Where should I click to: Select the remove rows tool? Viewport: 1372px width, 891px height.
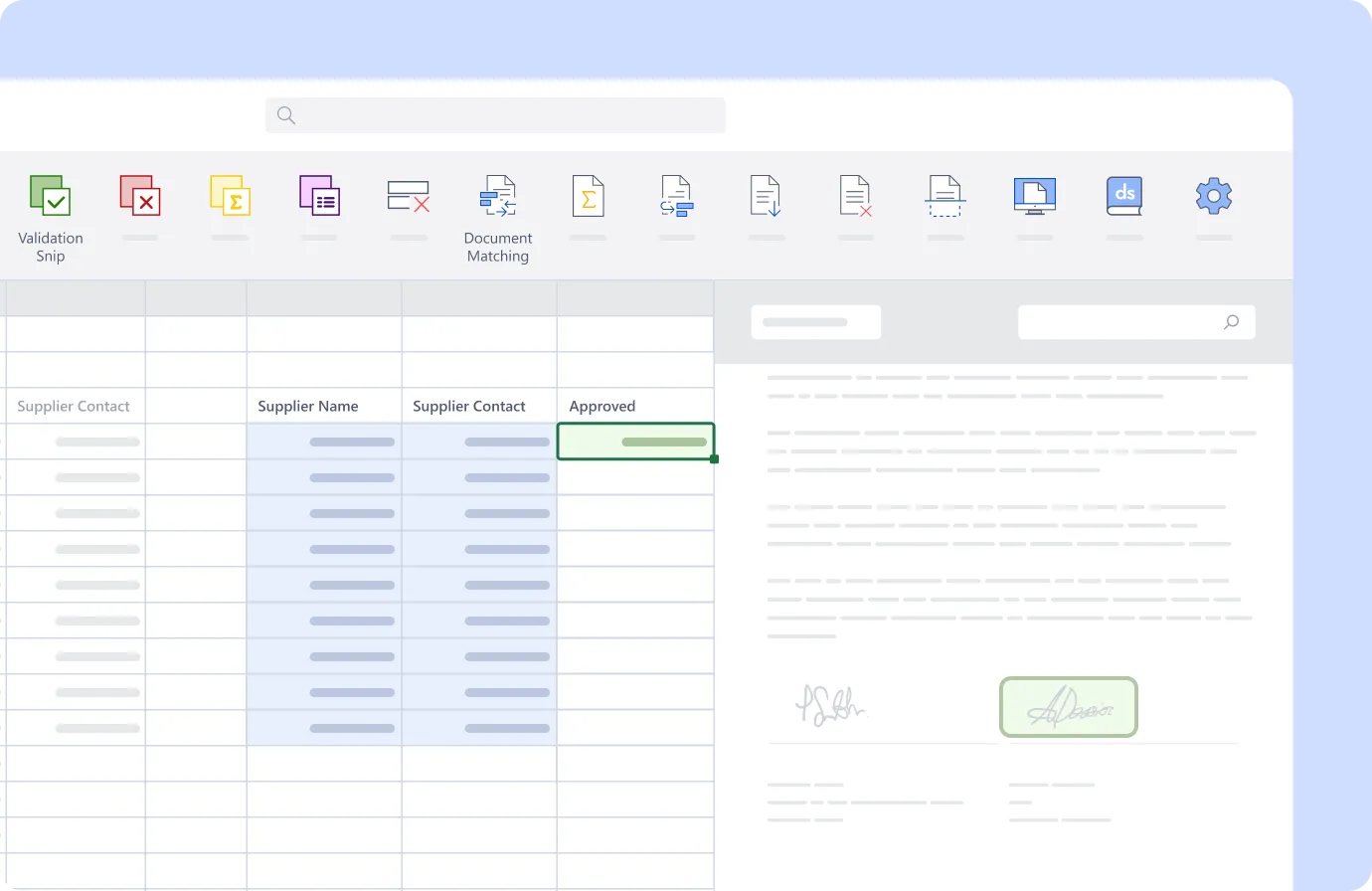coord(409,196)
